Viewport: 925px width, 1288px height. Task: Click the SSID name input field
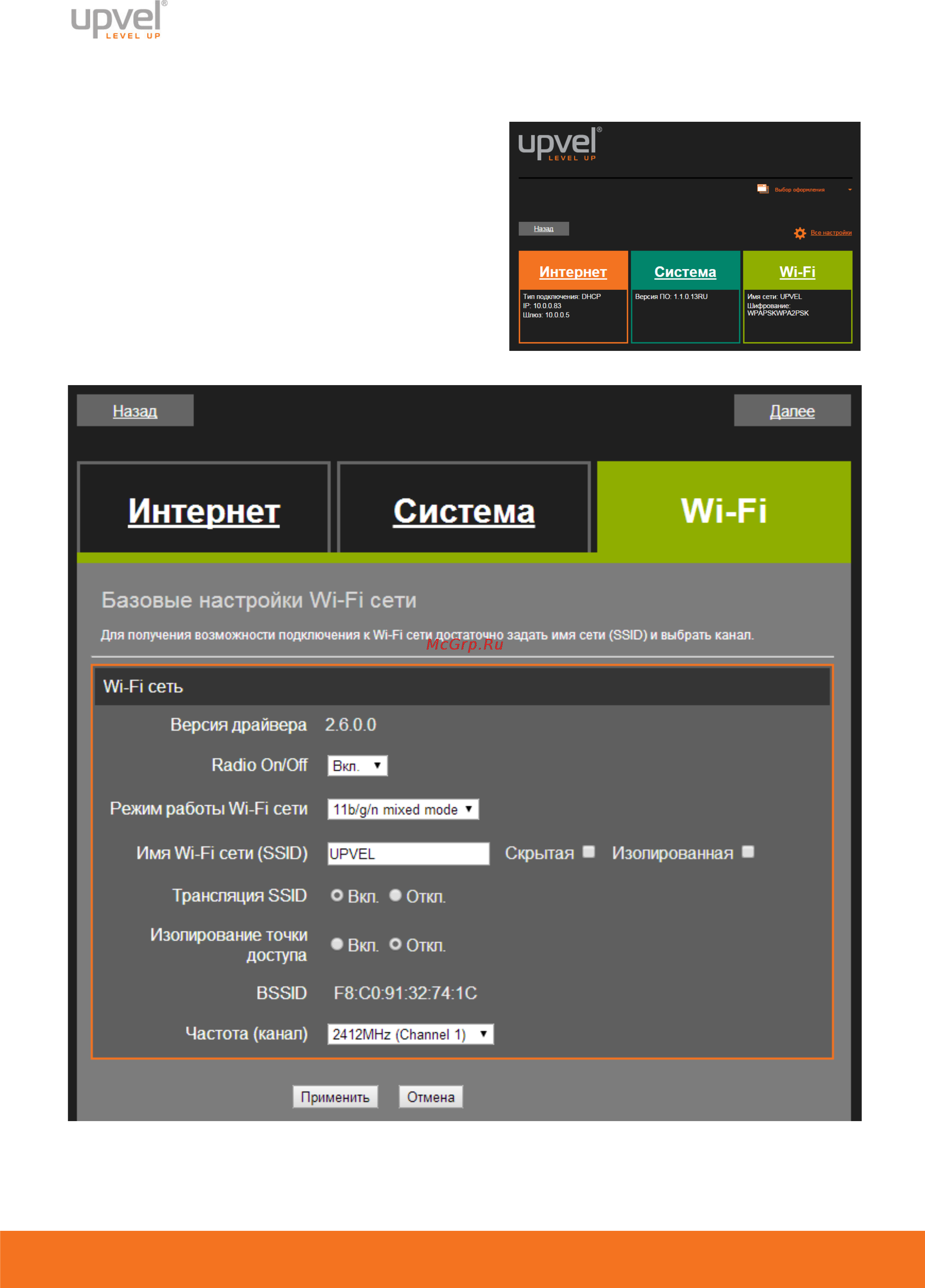click(x=408, y=853)
